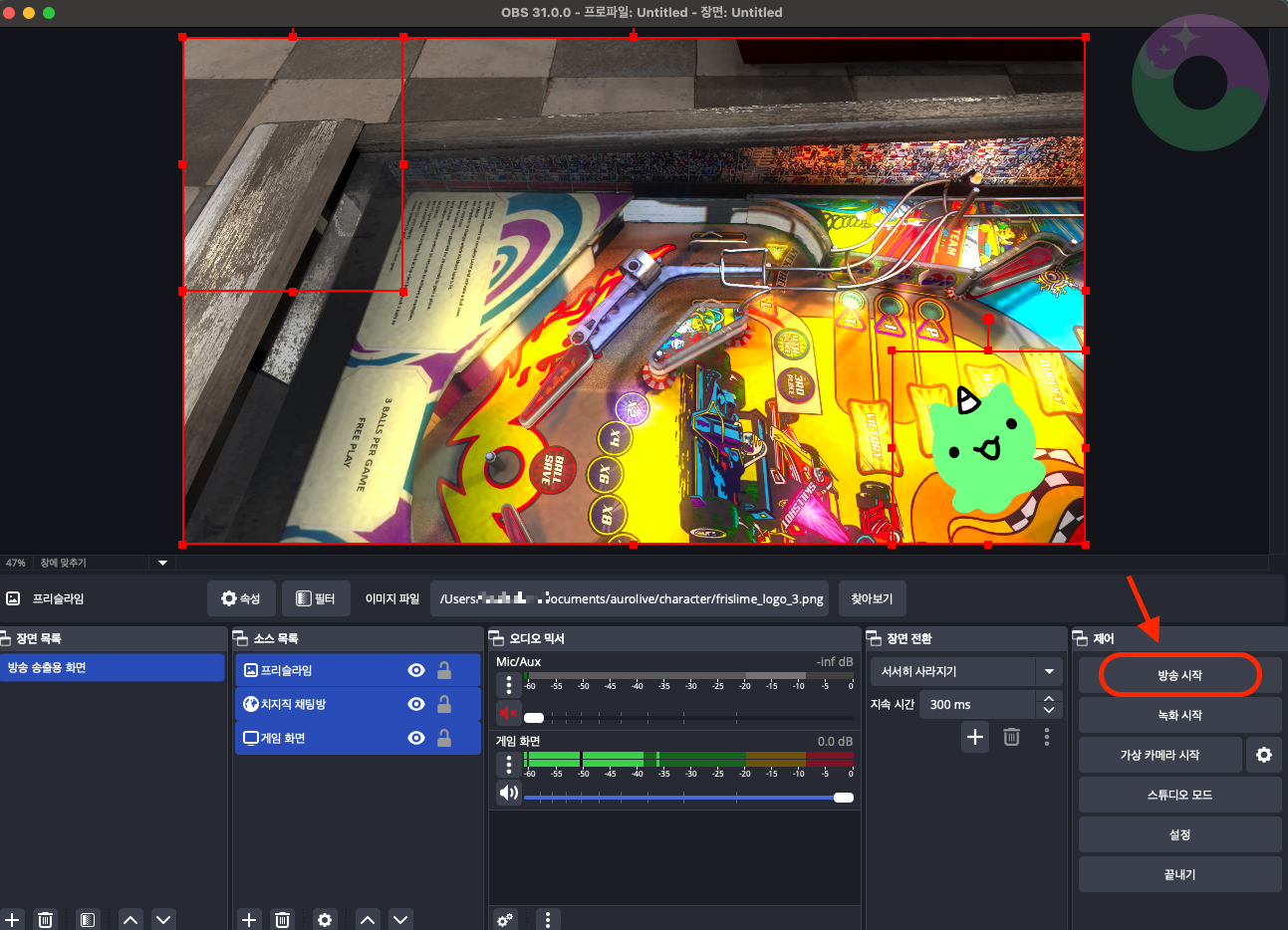Viewport: 1288px width, 930px height.
Task: Select the 방송 송출용 화면 scene
Action: (112, 667)
